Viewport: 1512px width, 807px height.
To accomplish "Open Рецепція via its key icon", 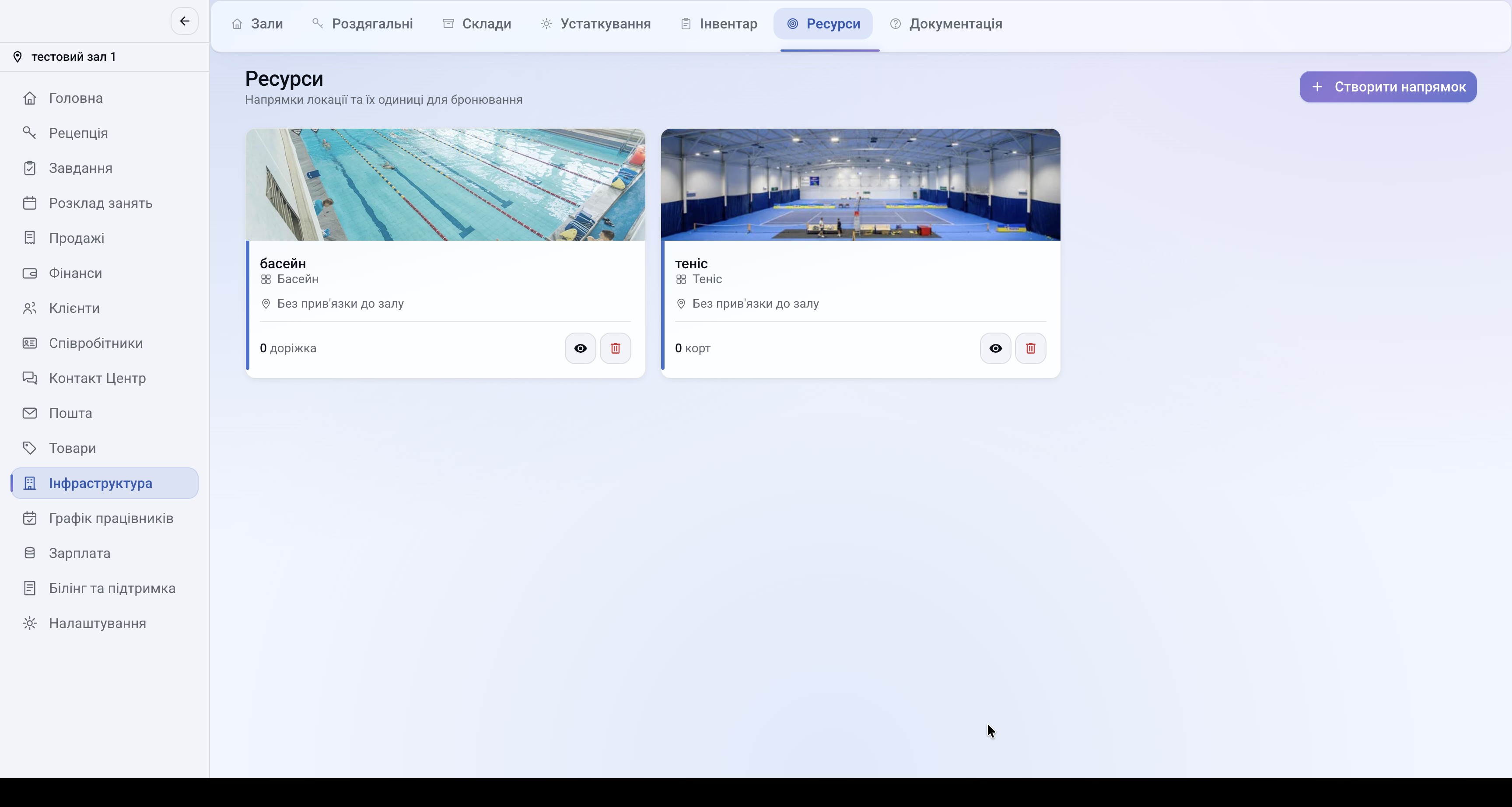I will pos(29,133).
